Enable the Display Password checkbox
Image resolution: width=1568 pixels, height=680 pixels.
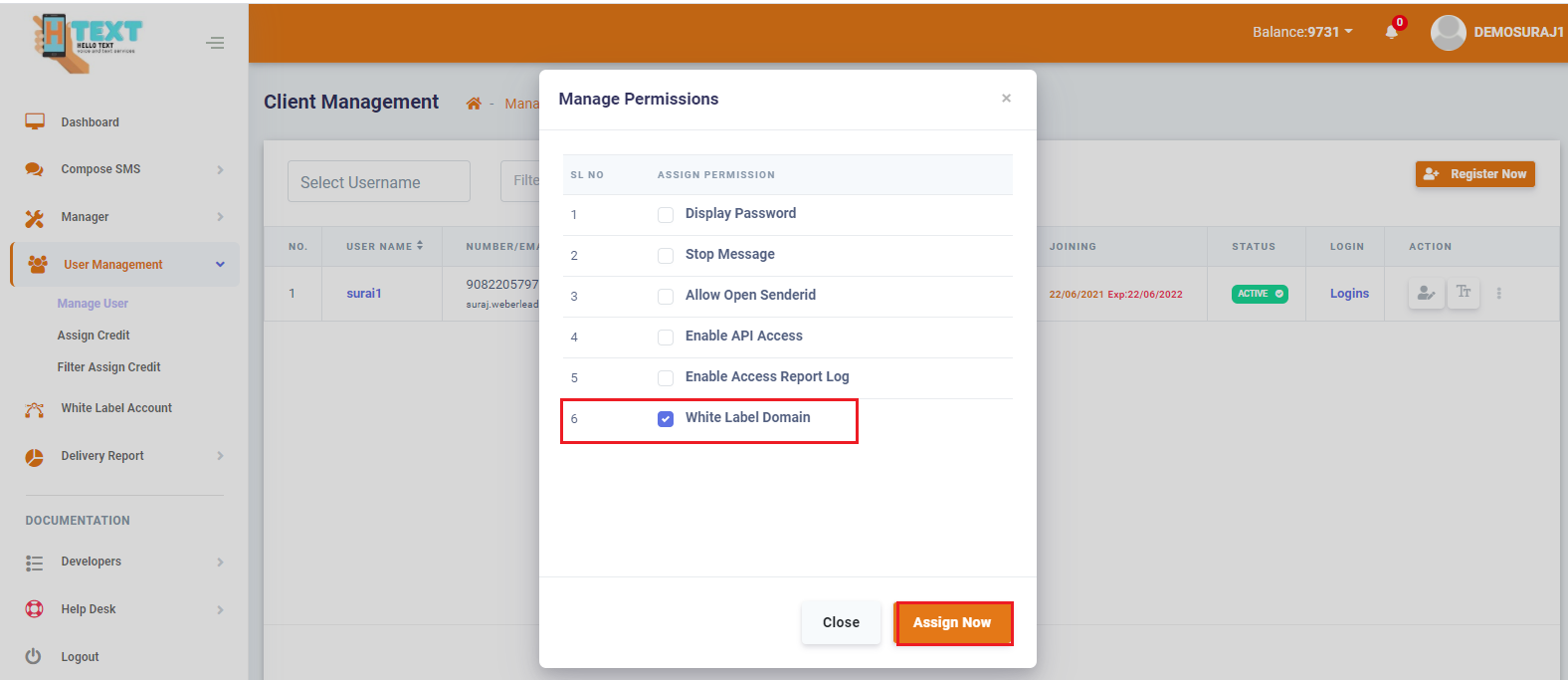click(666, 214)
